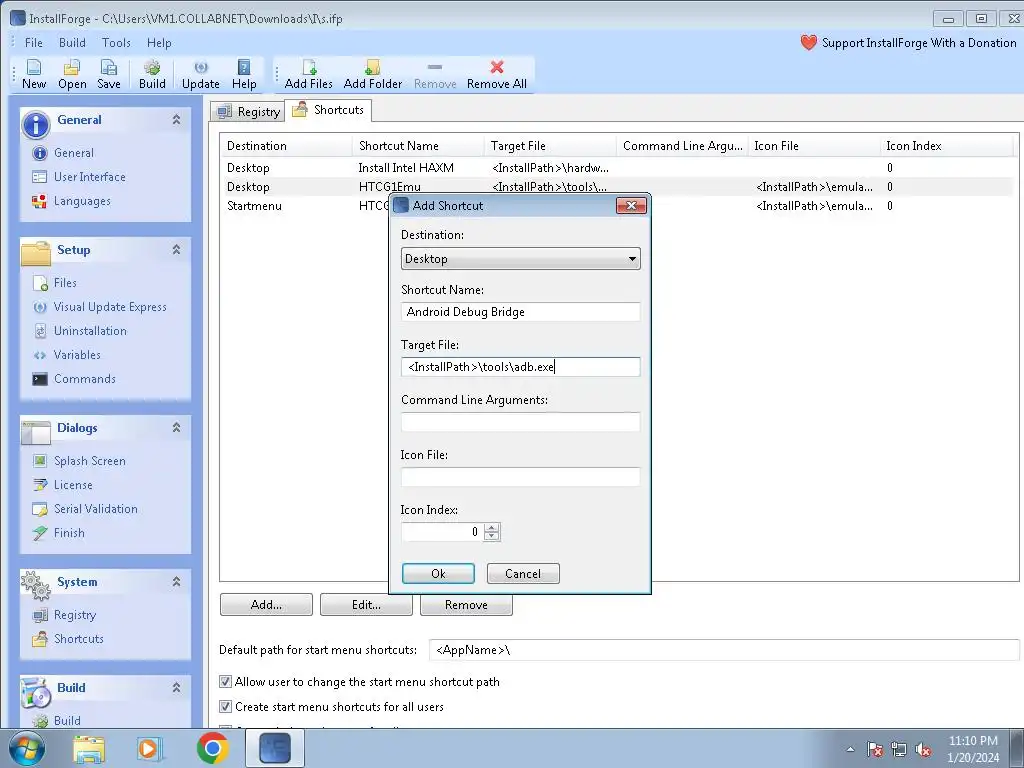
Task: Open Languages in sidebar
Action: 82,201
